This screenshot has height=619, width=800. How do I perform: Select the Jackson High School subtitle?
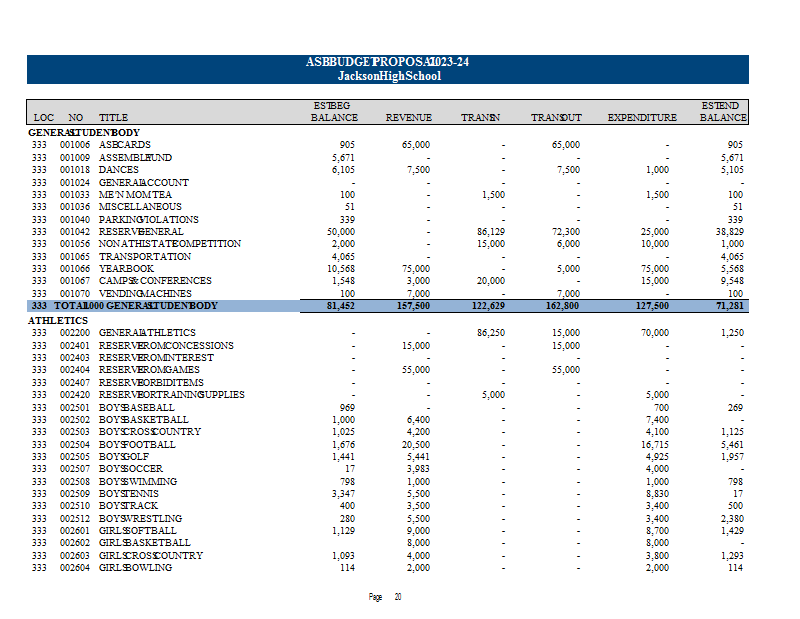(x=389, y=76)
